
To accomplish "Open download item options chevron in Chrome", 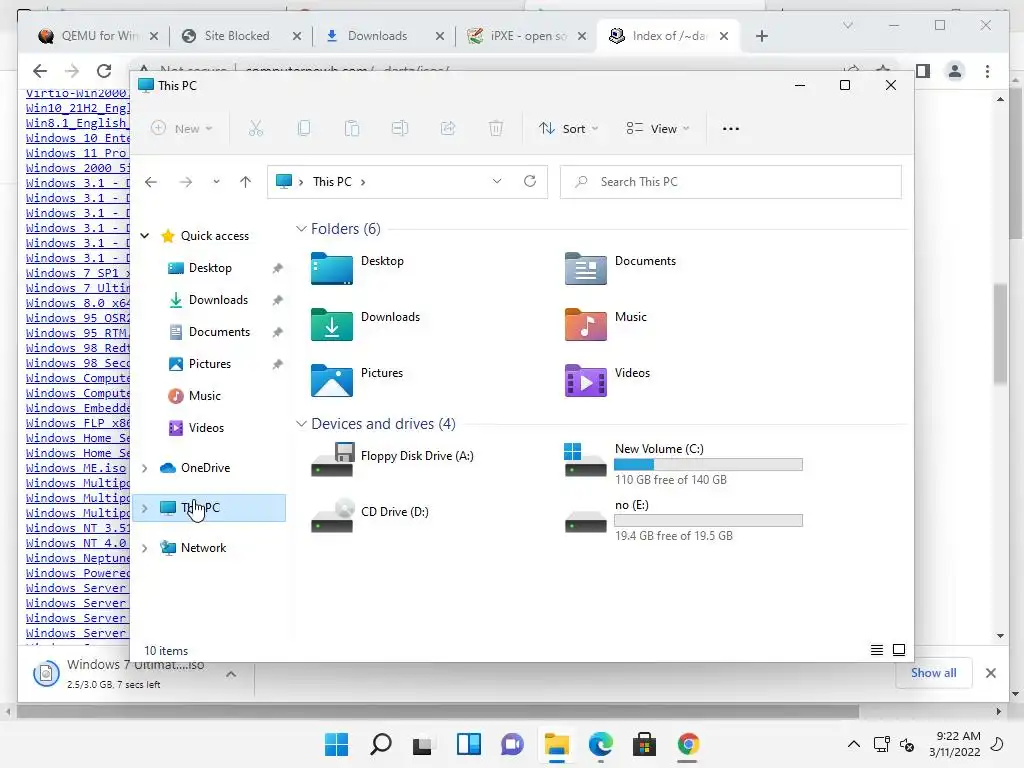I will pyautogui.click(x=231, y=674).
